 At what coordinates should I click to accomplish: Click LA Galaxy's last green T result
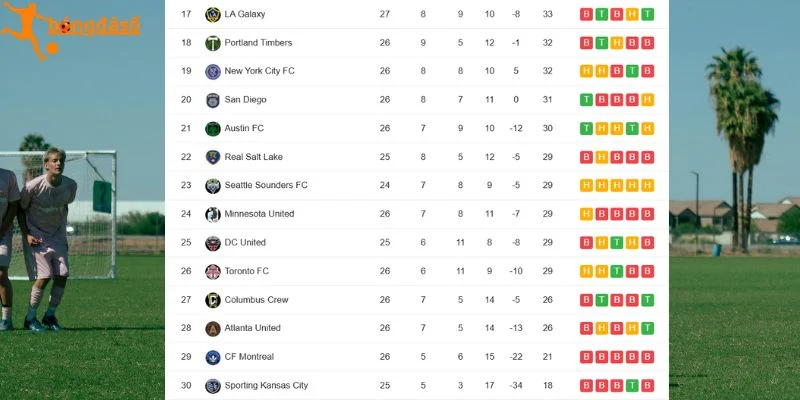point(647,14)
